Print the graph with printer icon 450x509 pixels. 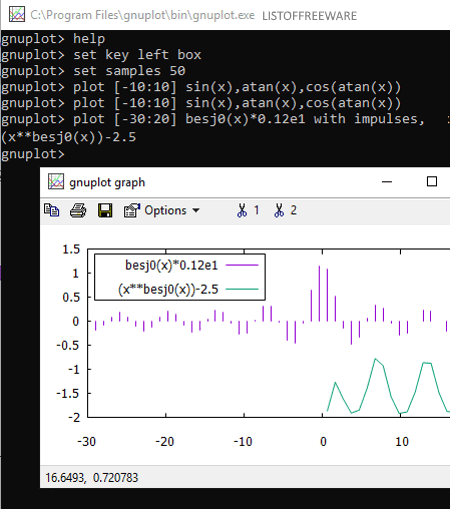pyautogui.click(x=78, y=211)
